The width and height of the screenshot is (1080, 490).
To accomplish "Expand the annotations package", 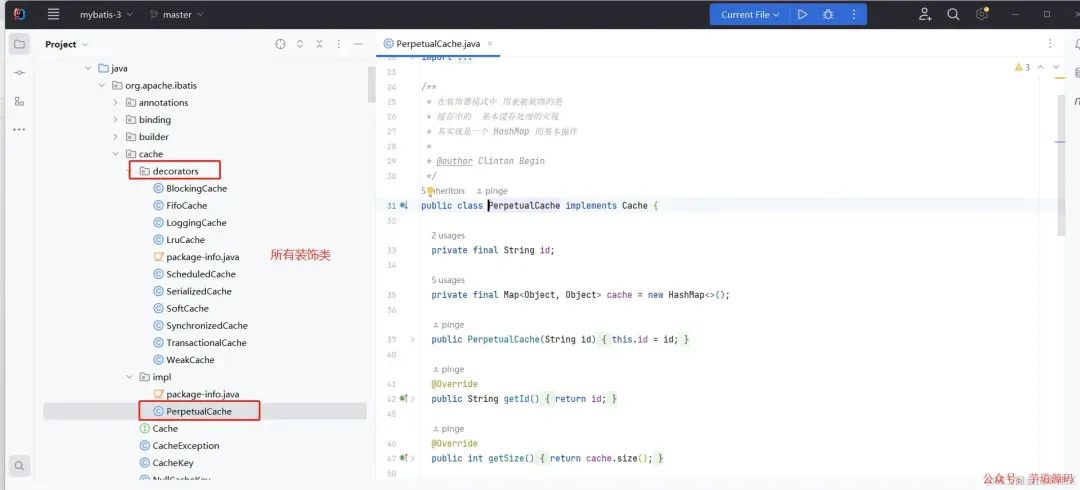I will pos(116,103).
